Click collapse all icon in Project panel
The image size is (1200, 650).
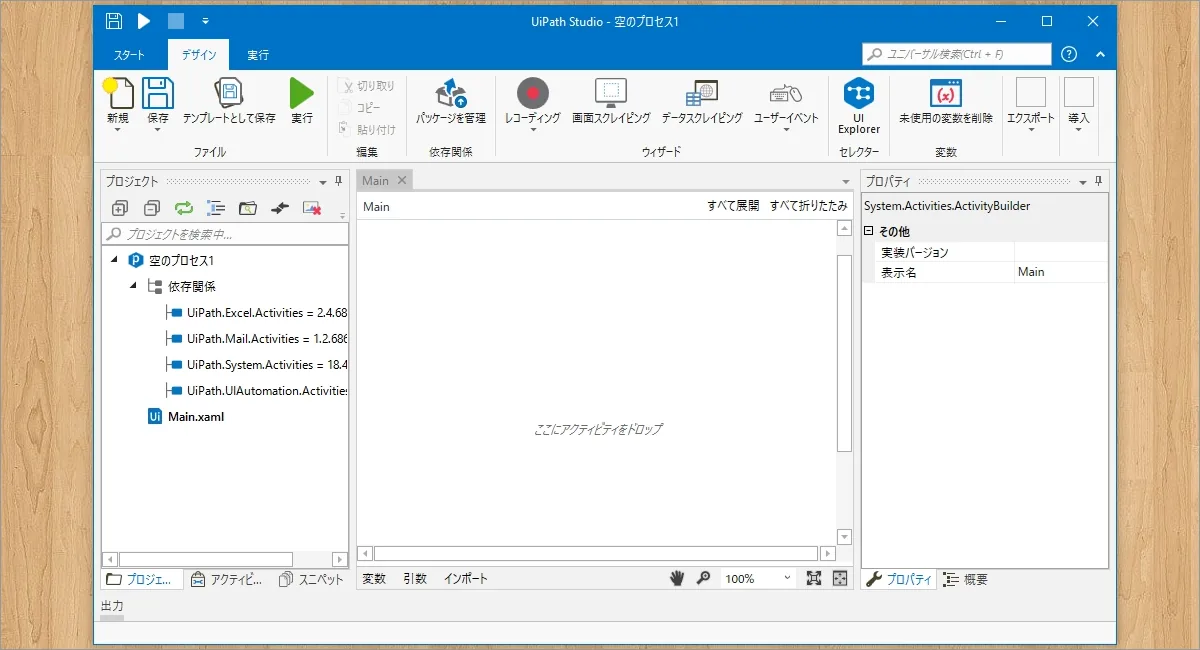[x=151, y=208]
